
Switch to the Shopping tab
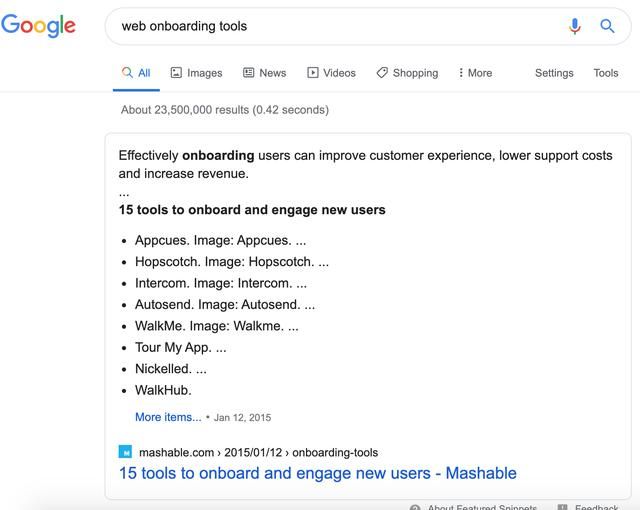pyautogui.click(x=407, y=73)
